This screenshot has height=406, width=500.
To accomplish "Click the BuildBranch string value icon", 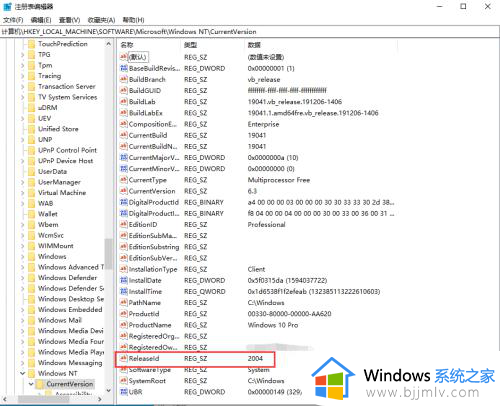I will [124, 79].
